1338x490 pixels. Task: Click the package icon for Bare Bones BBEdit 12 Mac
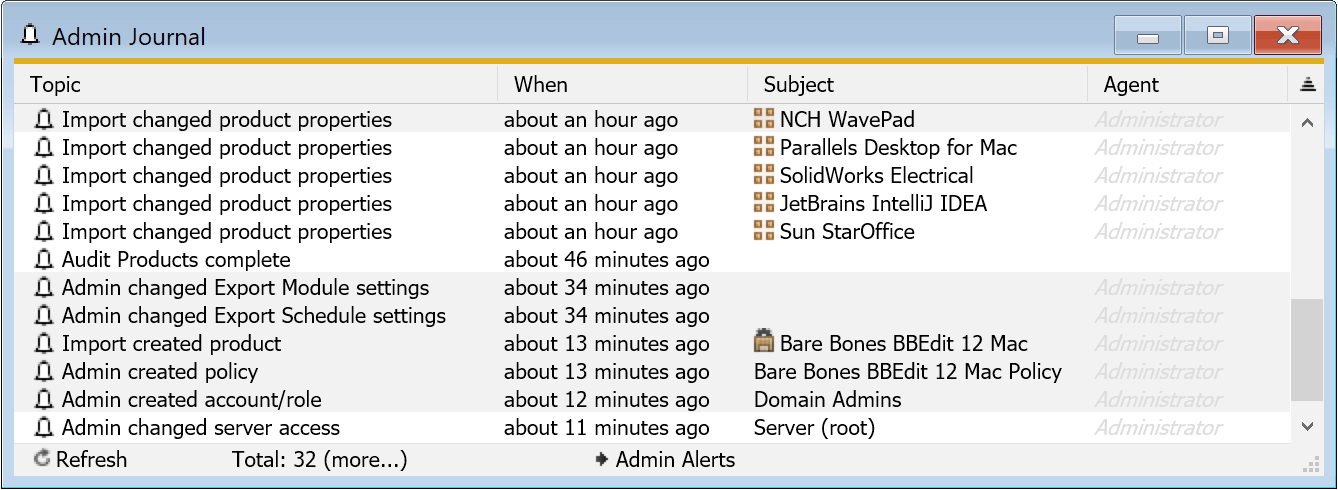pos(764,344)
